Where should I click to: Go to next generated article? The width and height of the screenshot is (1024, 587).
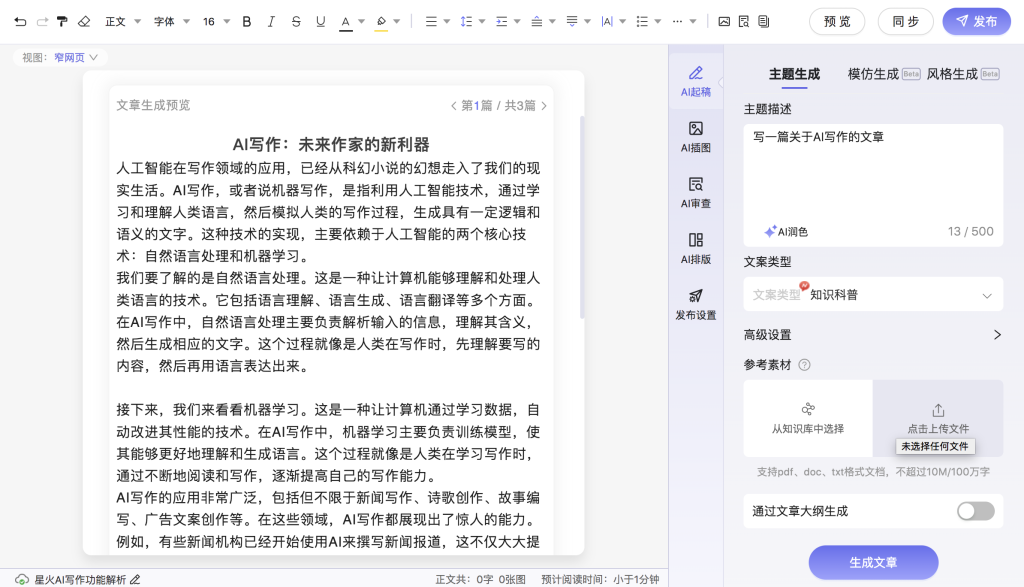(544, 106)
